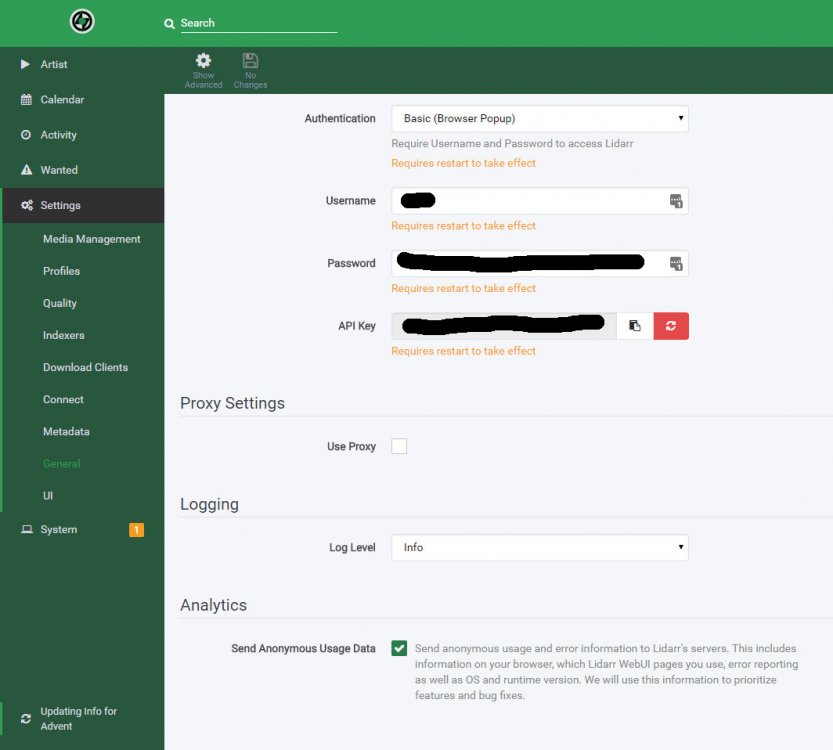Open Media Management settings

click(91, 239)
